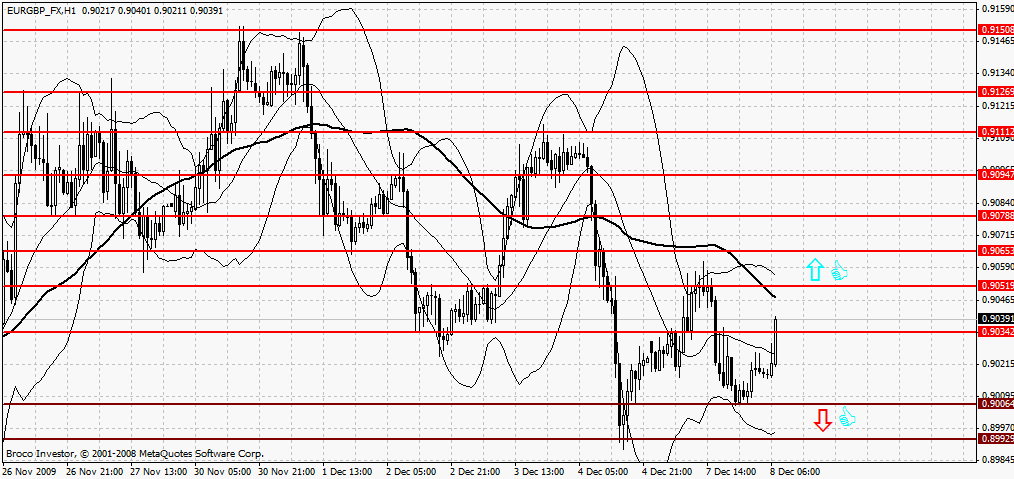This screenshot has width=1014, height=479.
Task: Click the Broco Investor copyright text
Action: tap(135, 453)
